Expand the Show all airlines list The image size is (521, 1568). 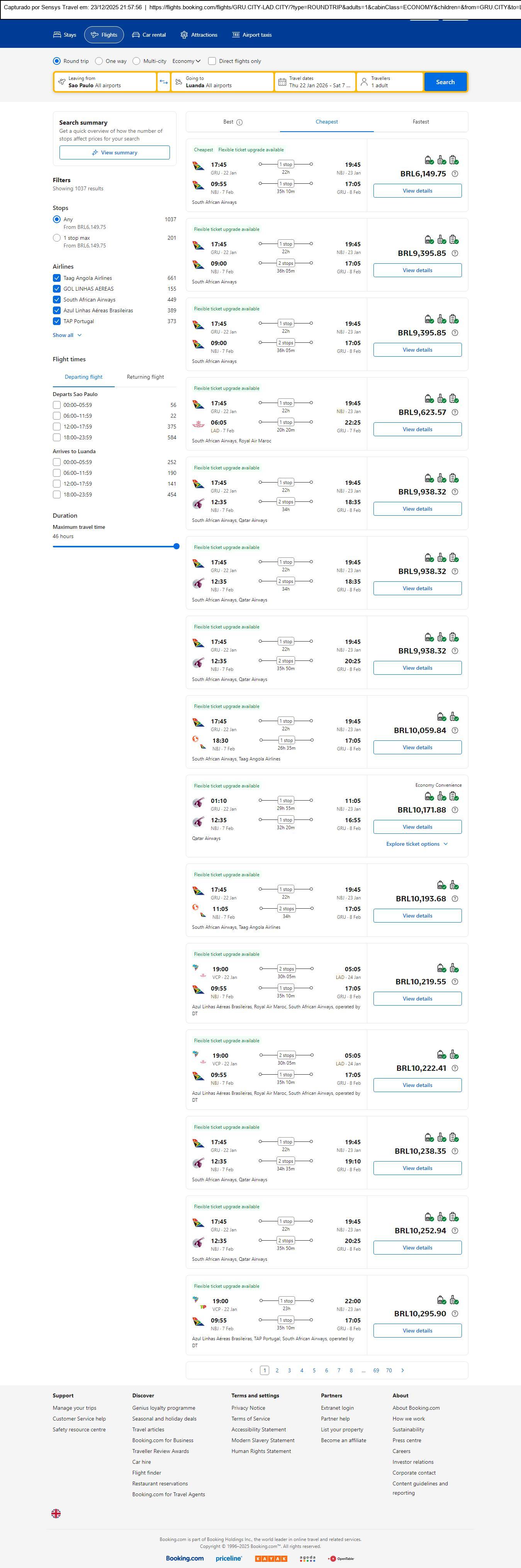click(66, 335)
